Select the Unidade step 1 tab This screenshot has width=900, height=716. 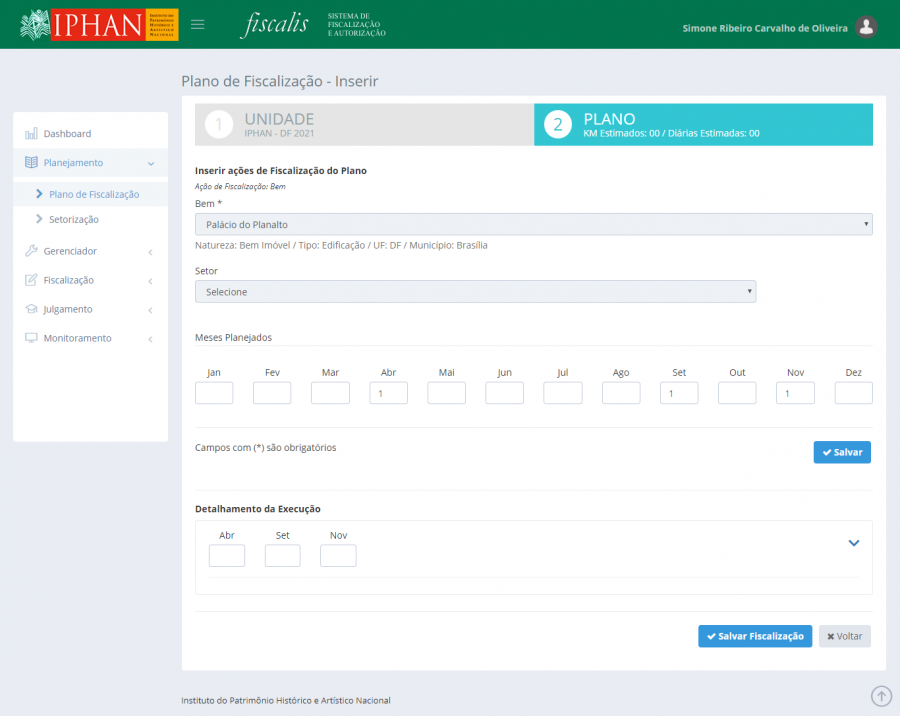click(364, 125)
